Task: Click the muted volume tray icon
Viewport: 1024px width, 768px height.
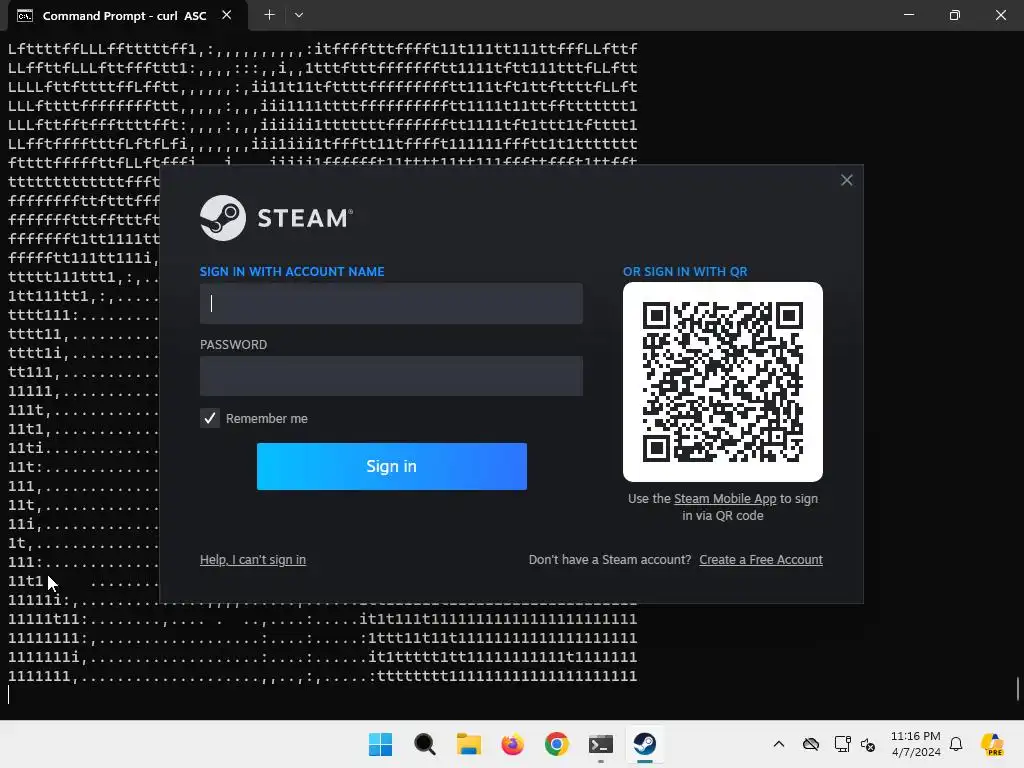Action: point(868,744)
